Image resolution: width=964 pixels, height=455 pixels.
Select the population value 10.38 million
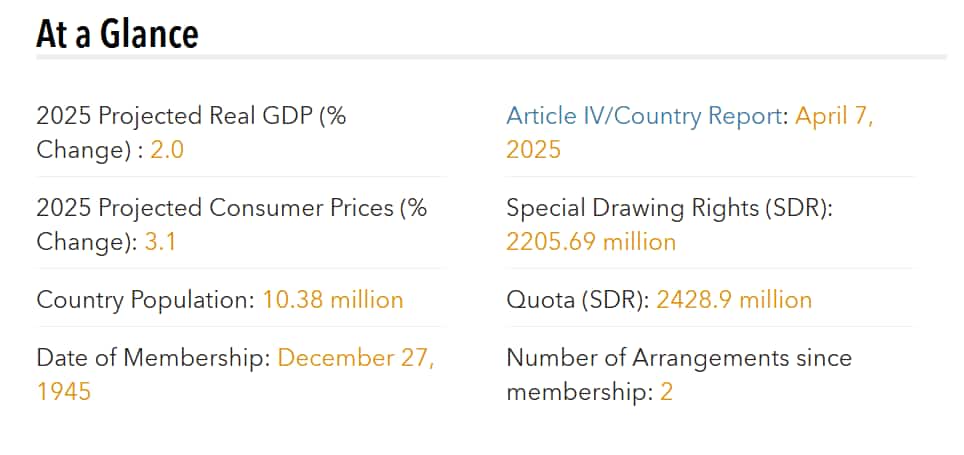(x=333, y=300)
